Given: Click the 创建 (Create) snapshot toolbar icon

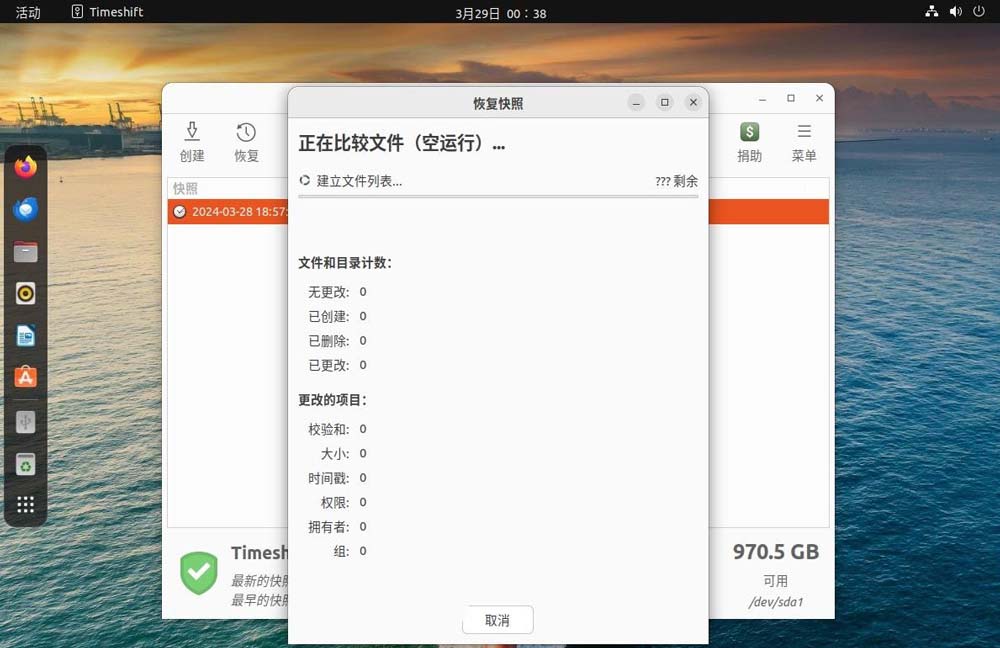Looking at the screenshot, I should pyautogui.click(x=192, y=141).
